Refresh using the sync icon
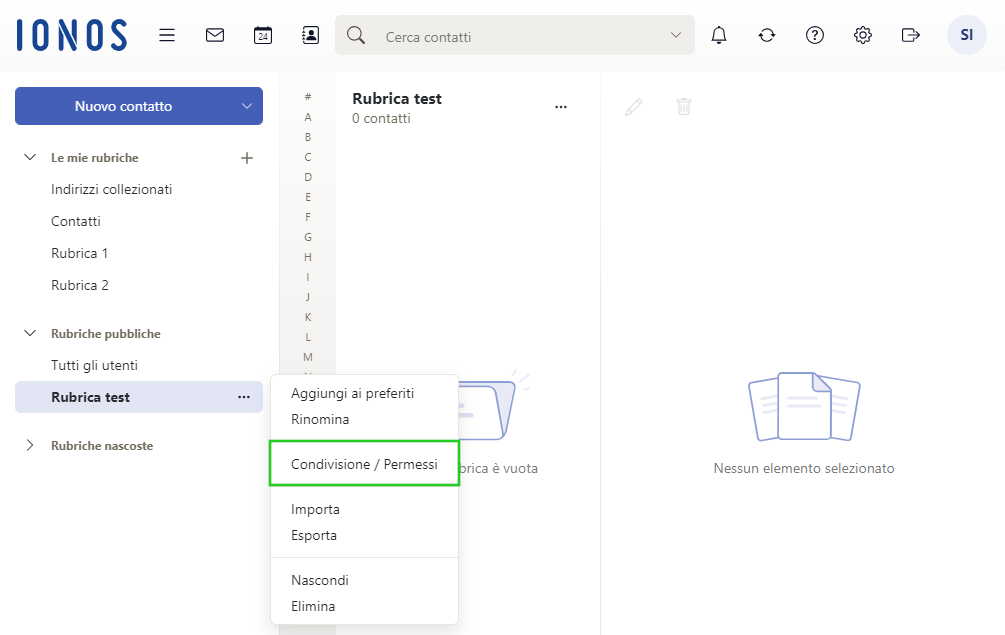Image resolution: width=1005 pixels, height=635 pixels. click(767, 35)
